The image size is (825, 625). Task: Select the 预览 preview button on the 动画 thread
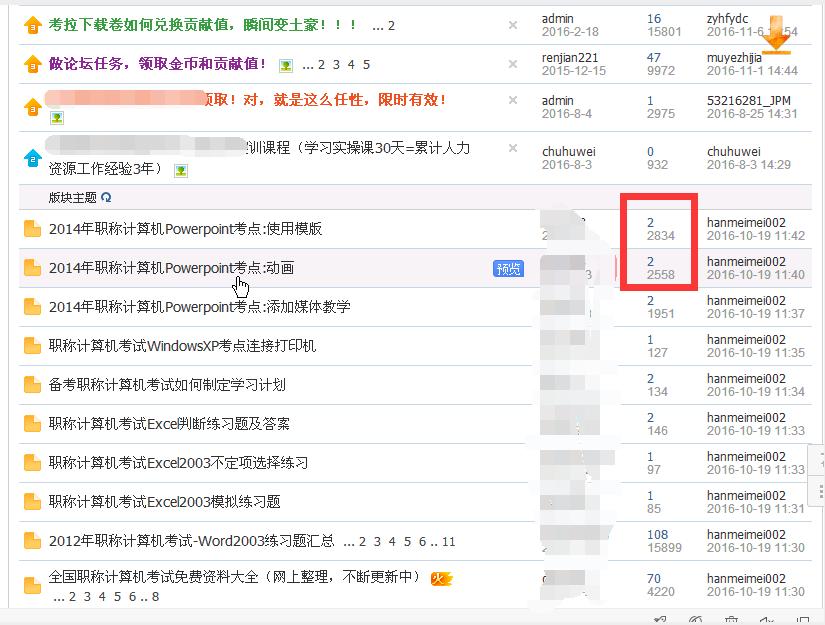(x=507, y=267)
